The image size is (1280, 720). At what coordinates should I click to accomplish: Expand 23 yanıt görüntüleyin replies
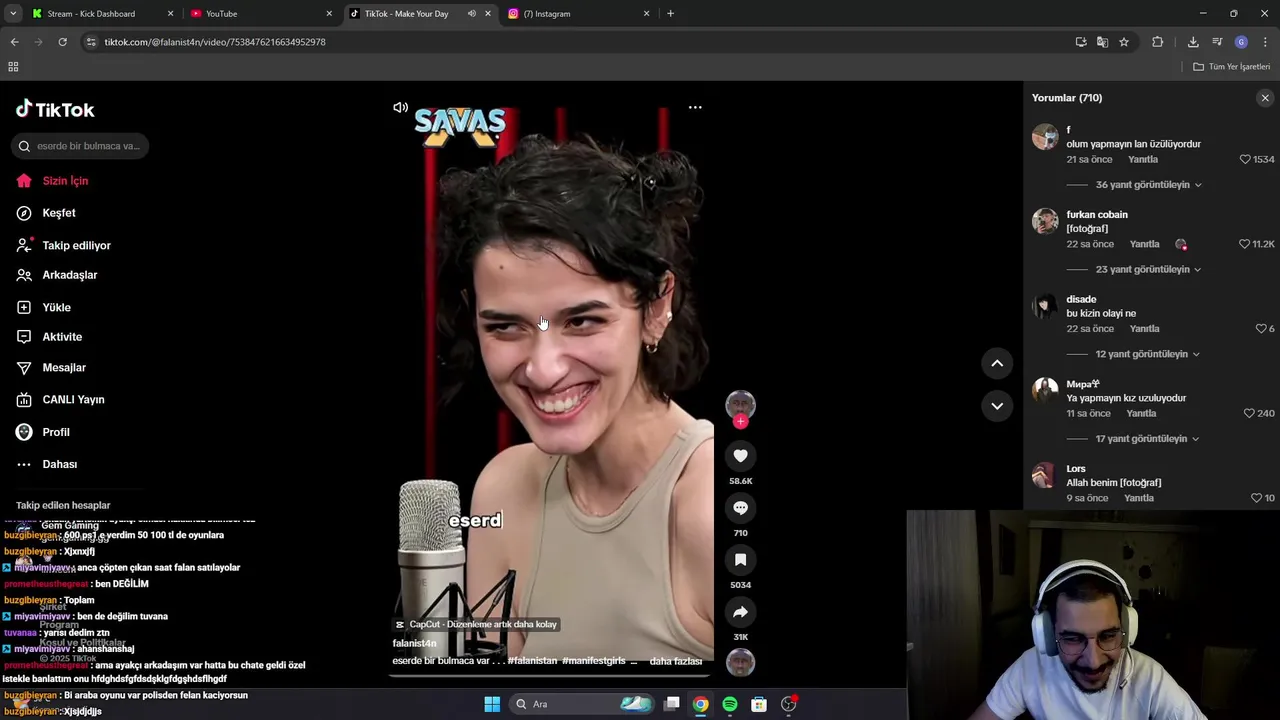pos(1148,270)
